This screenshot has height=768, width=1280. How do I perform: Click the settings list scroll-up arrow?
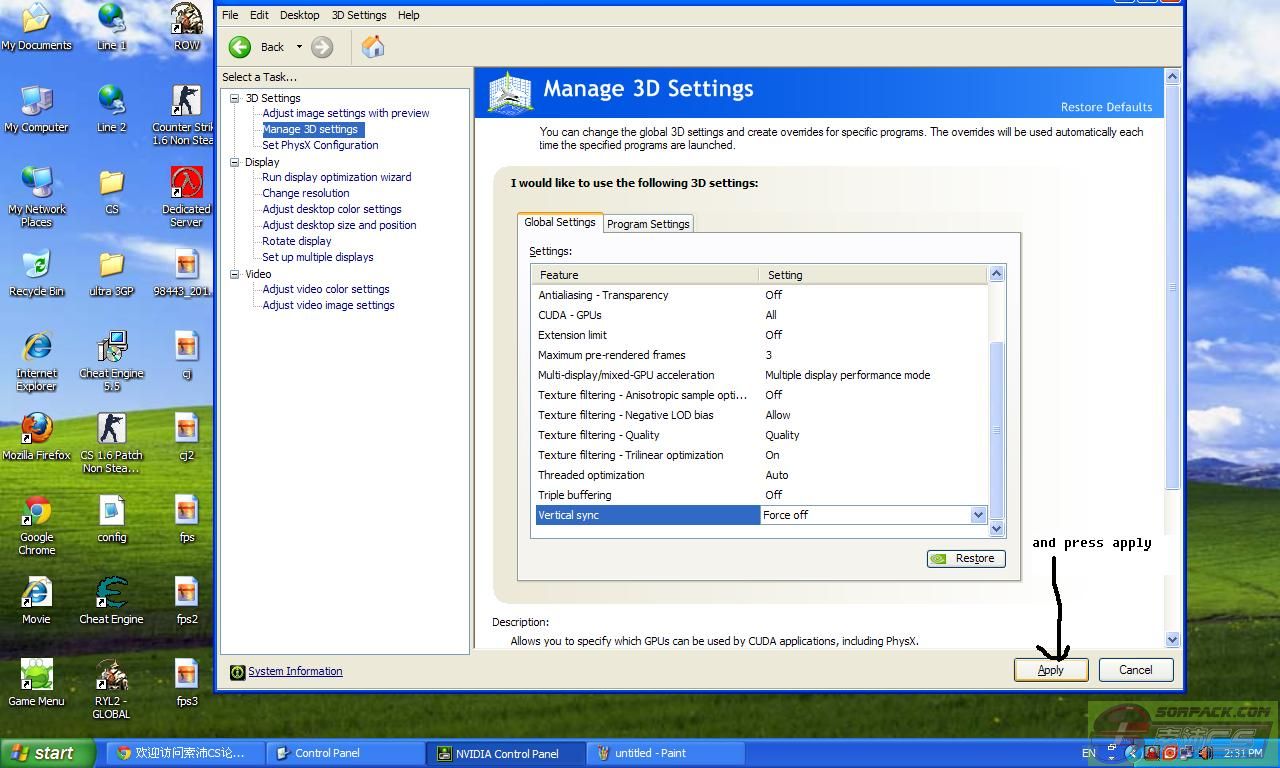pyautogui.click(x=996, y=274)
